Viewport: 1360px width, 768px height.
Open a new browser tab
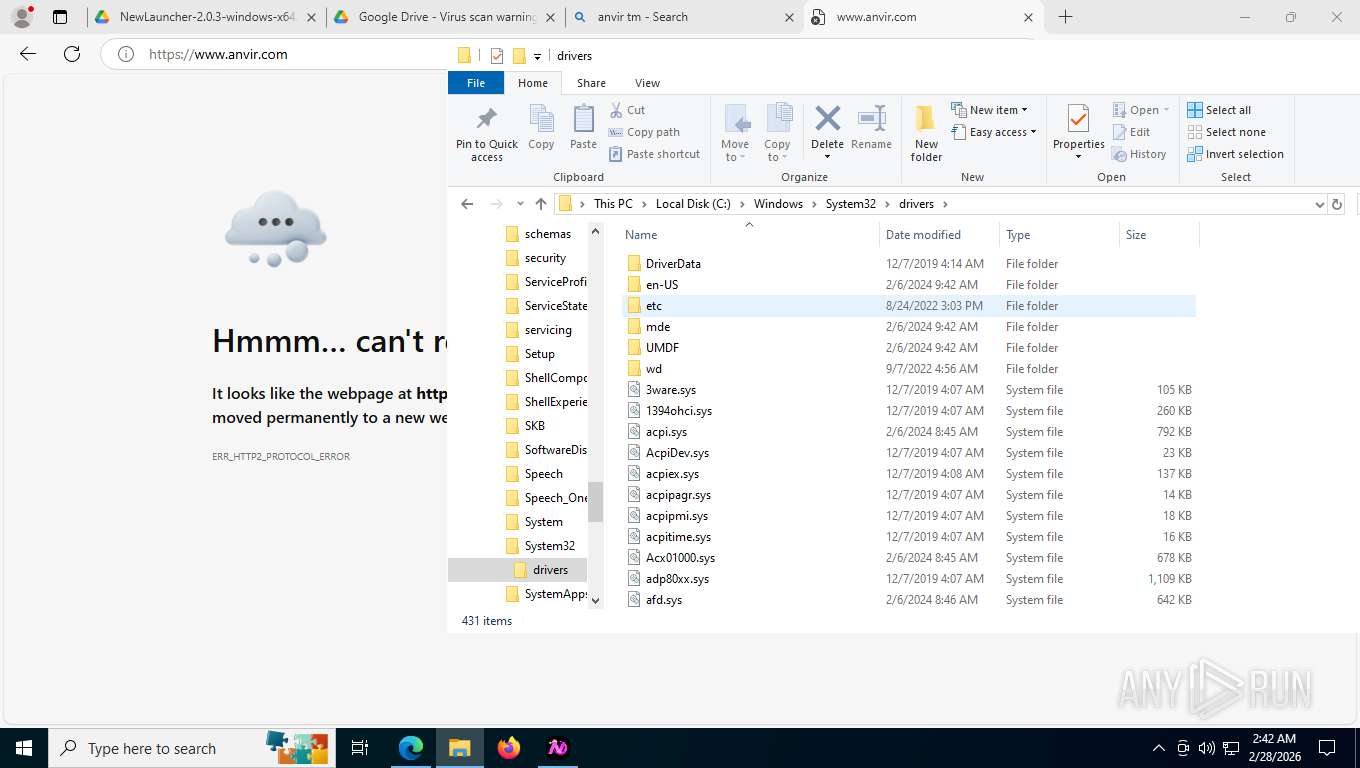pos(1065,17)
